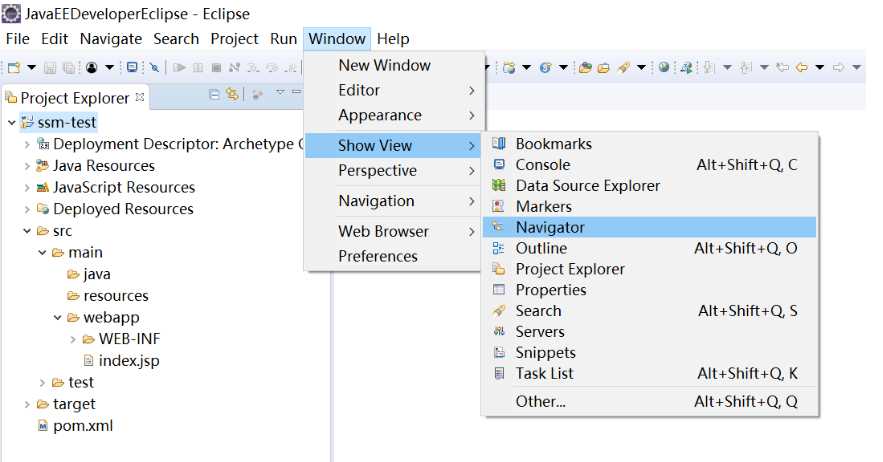Screen dimensions: 883x462
Task: Open Project Explorer view menu triangle
Action: (x=280, y=92)
